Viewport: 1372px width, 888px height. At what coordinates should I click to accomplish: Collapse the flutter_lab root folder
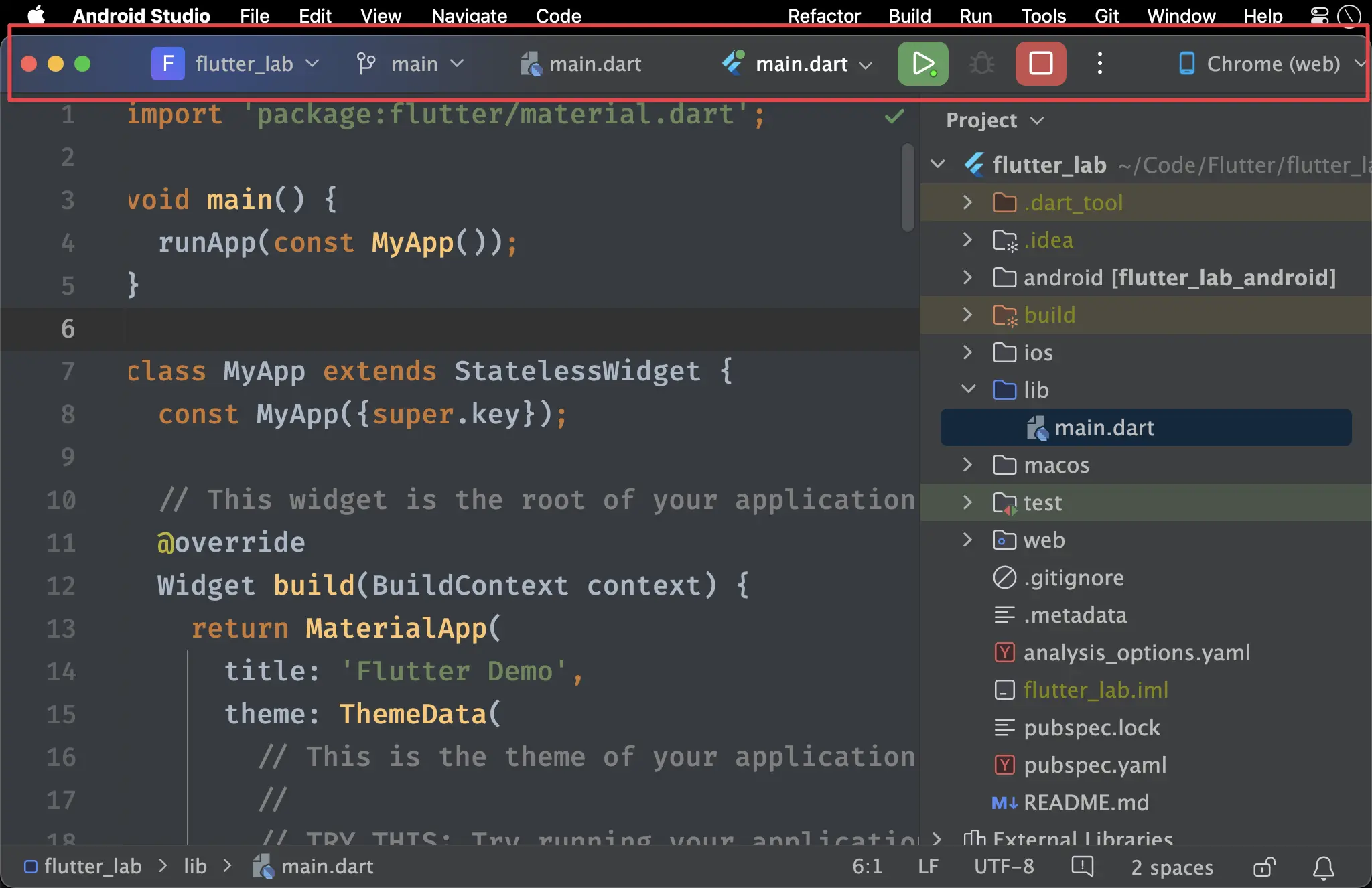point(938,164)
